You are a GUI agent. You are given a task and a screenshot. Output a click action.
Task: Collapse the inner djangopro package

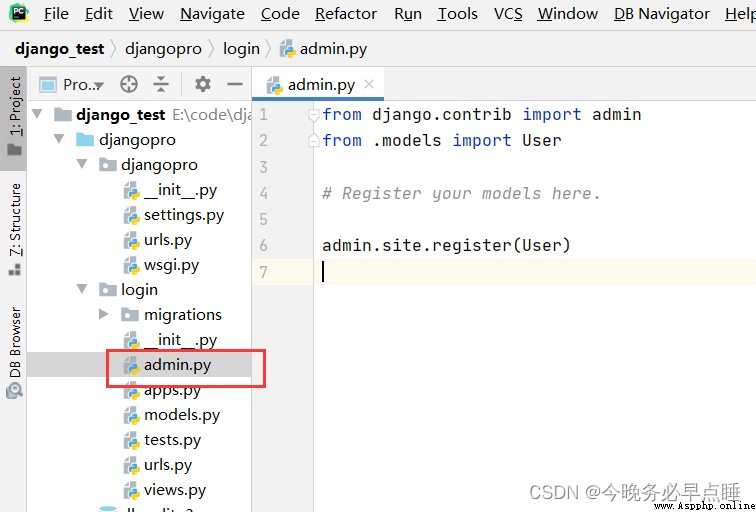pos(82,164)
